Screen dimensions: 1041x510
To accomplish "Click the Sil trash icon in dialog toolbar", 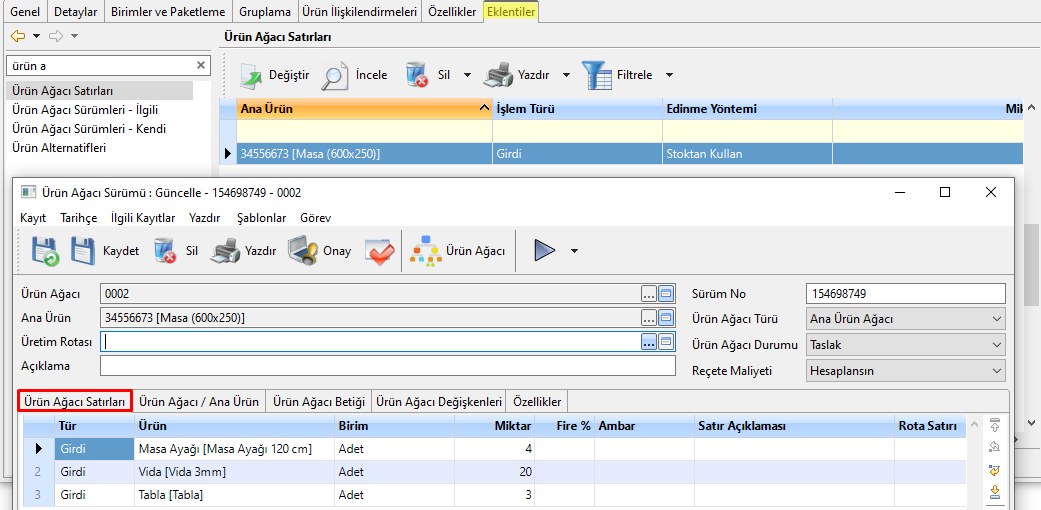I will pyautogui.click(x=165, y=251).
